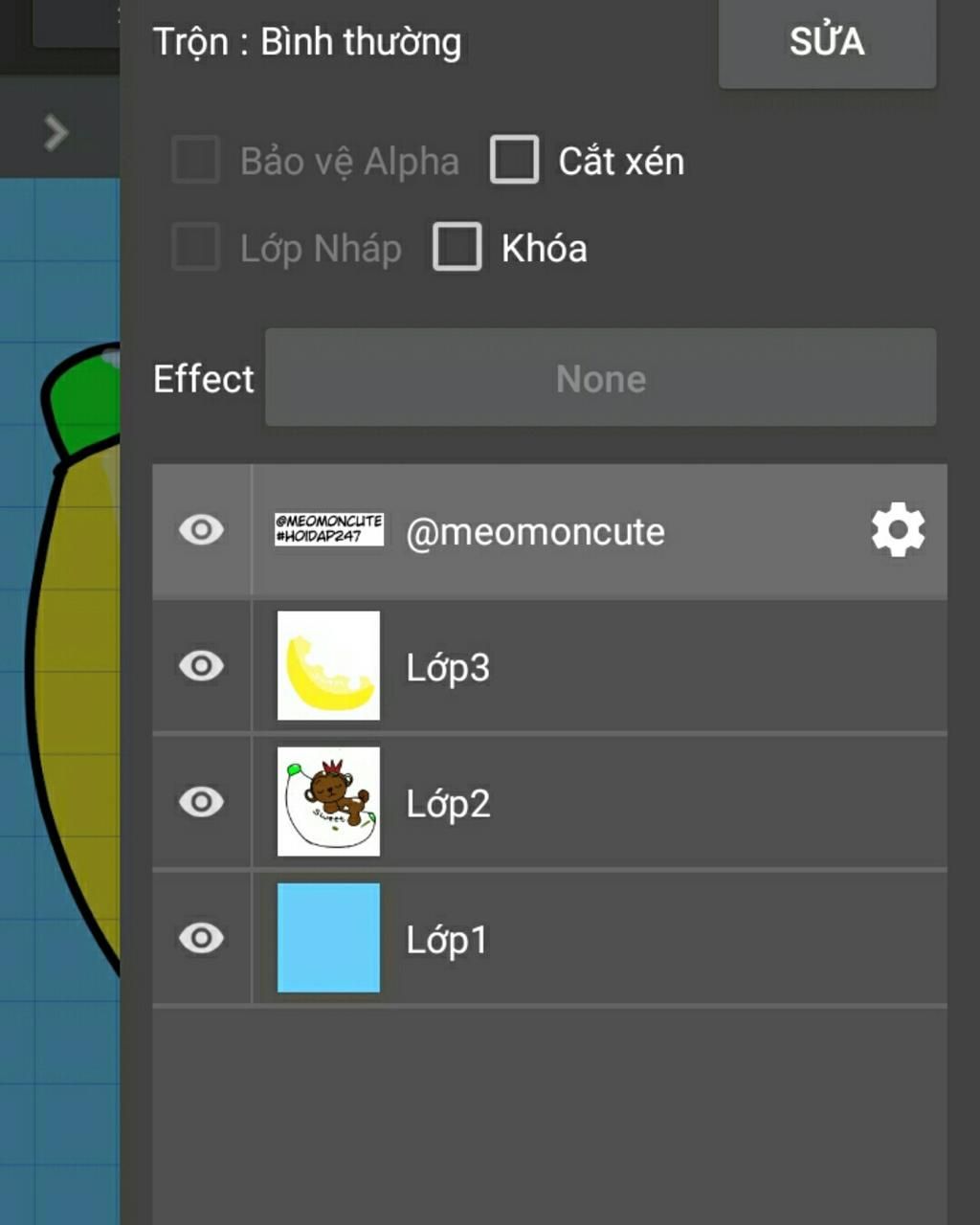980x1225 pixels.
Task: Open blend mode Trộn: Bình thường
Action: [x=307, y=42]
